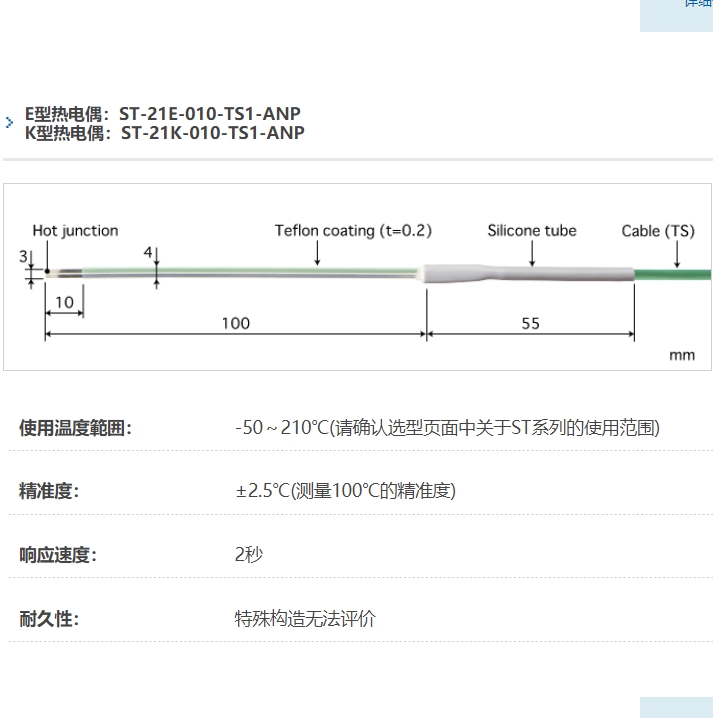Click the Cable (TS) label in the diagram
This screenshot has width=713, height=718.
657,231
